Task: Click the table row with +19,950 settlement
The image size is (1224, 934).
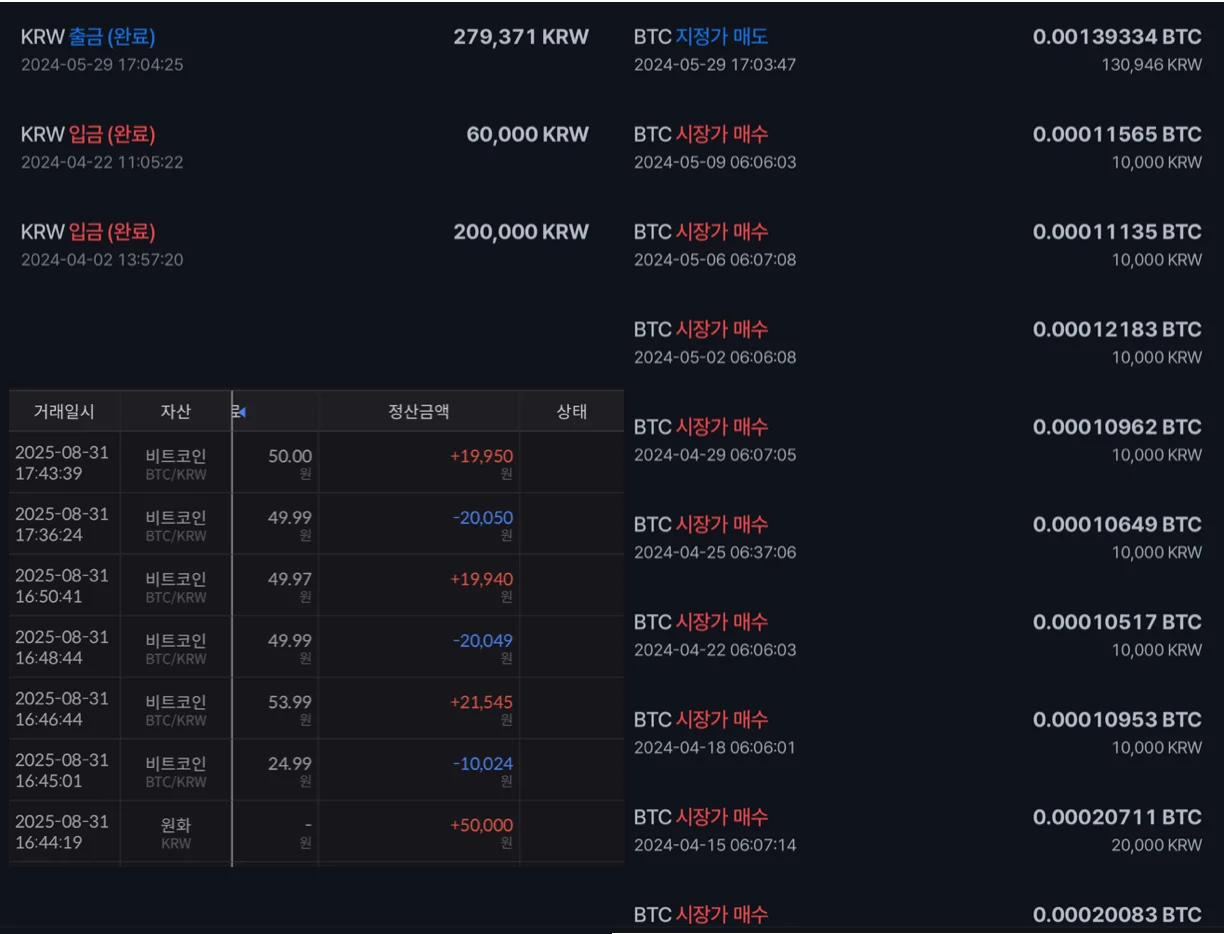Action: tap(316, 463)
